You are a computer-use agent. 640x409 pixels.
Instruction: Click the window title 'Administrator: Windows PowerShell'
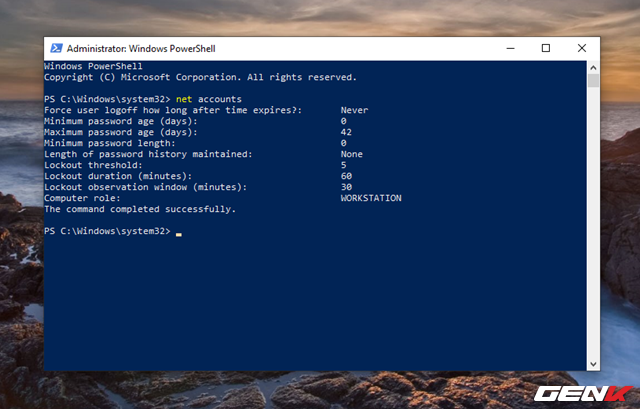141,49
